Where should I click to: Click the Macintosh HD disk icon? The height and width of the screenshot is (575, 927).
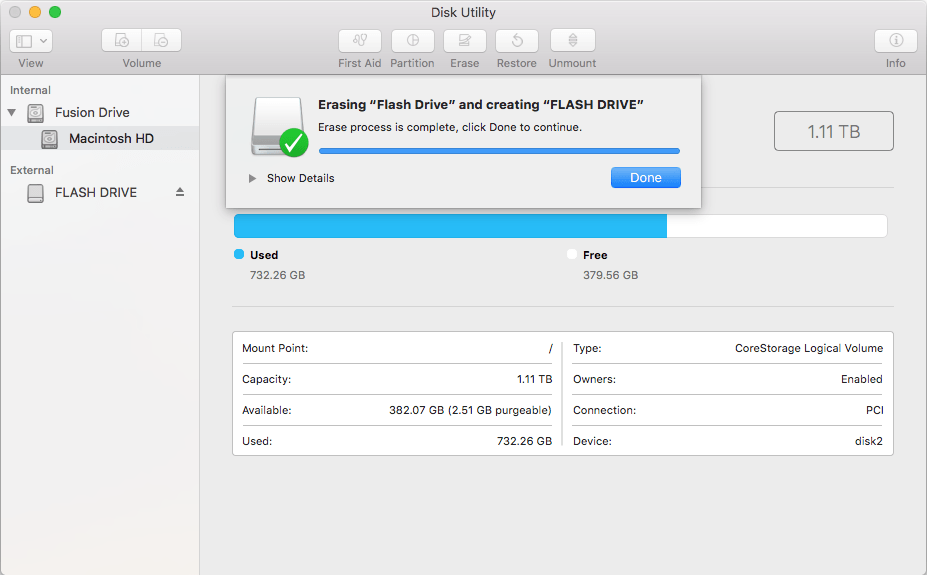click(49, 139)
